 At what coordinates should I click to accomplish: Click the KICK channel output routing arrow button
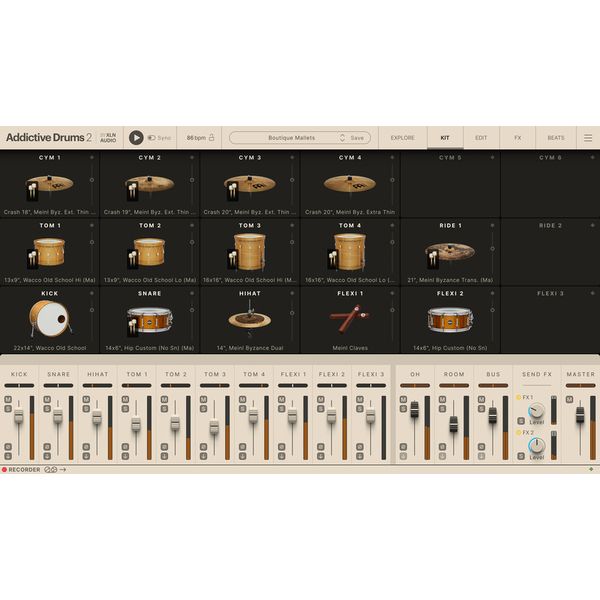8,456
